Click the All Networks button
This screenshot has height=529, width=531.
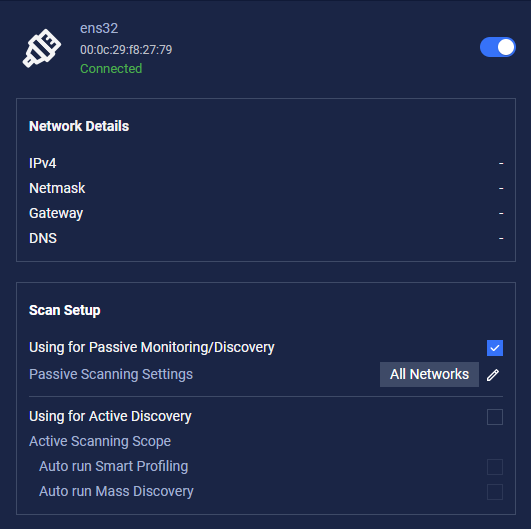pos(429,375)
